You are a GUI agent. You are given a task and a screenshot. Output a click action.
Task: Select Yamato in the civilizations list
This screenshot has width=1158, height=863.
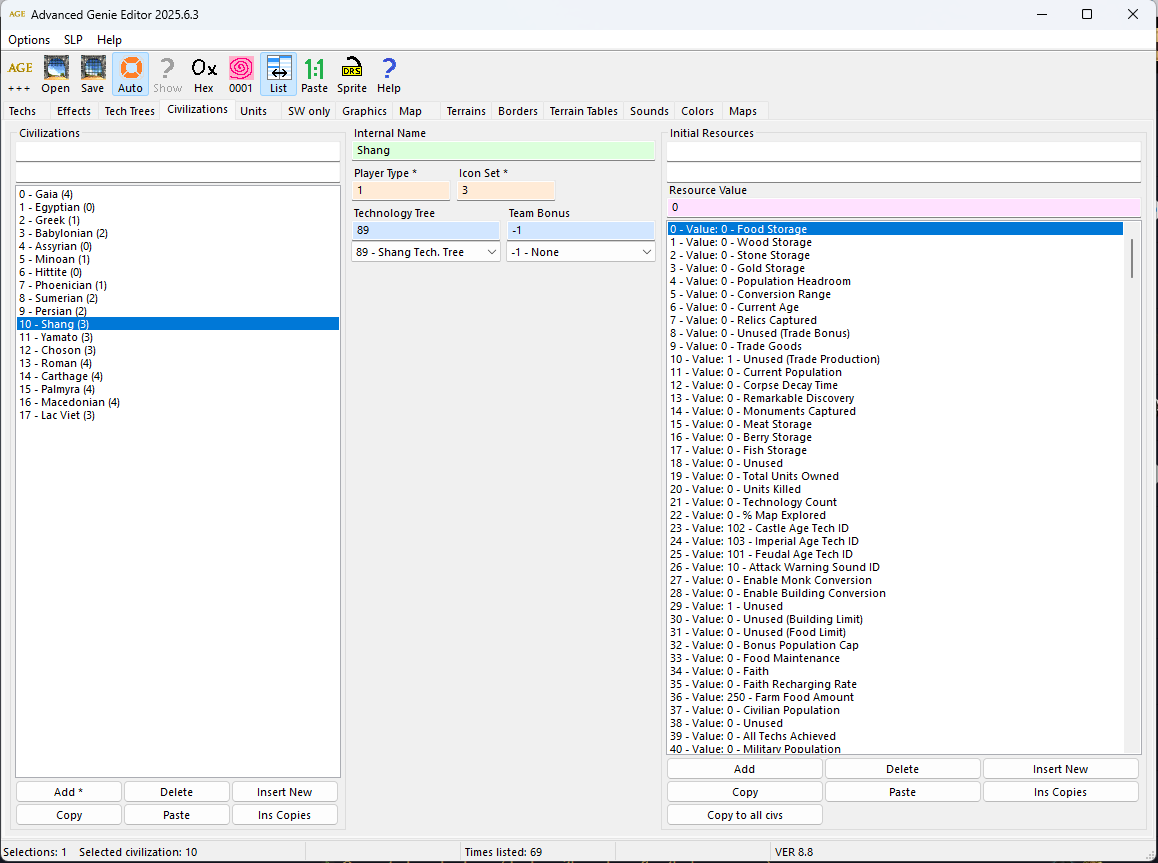click(x=55, y=337)
